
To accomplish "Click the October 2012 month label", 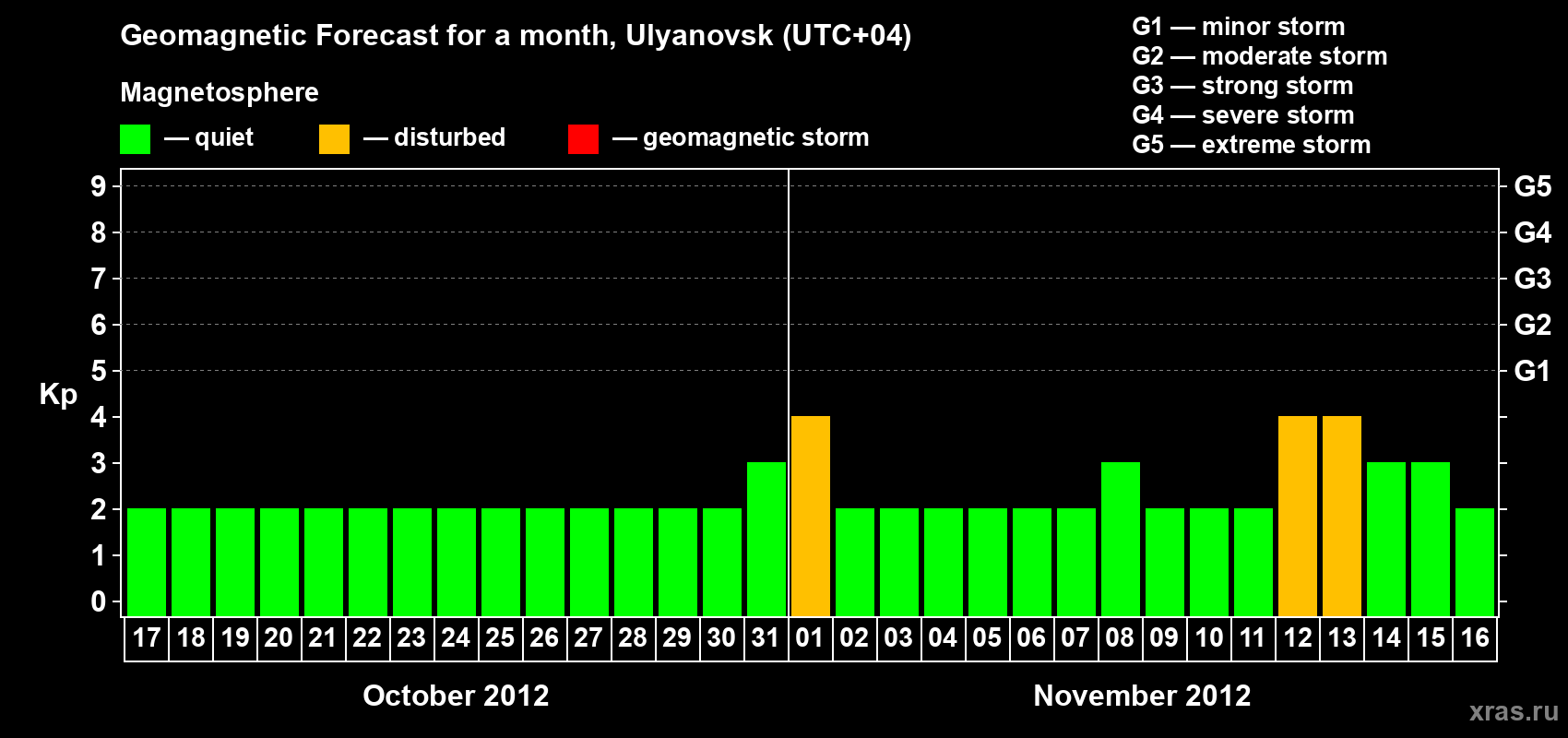I will pyautogui.click(x=456, y=696).
